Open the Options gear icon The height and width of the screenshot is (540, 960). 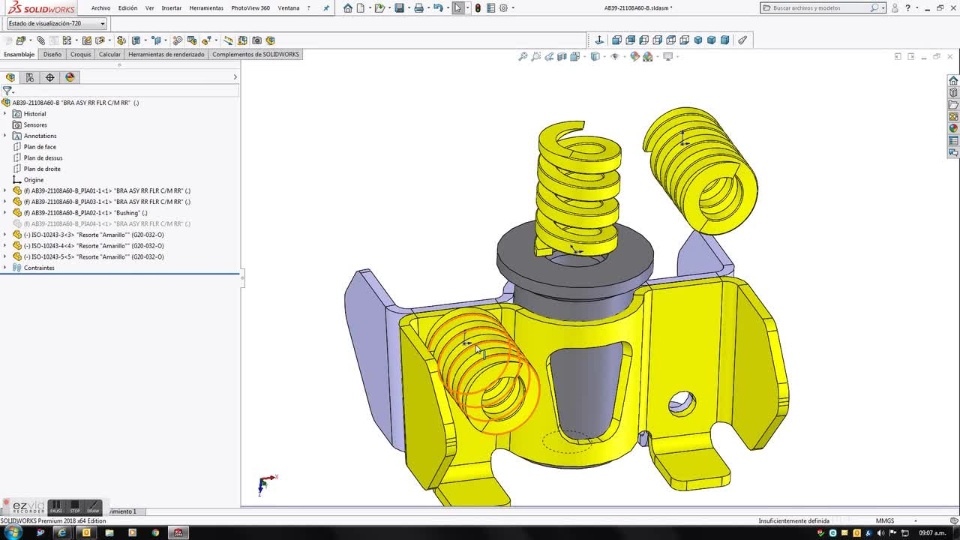[x=503, y=8]
